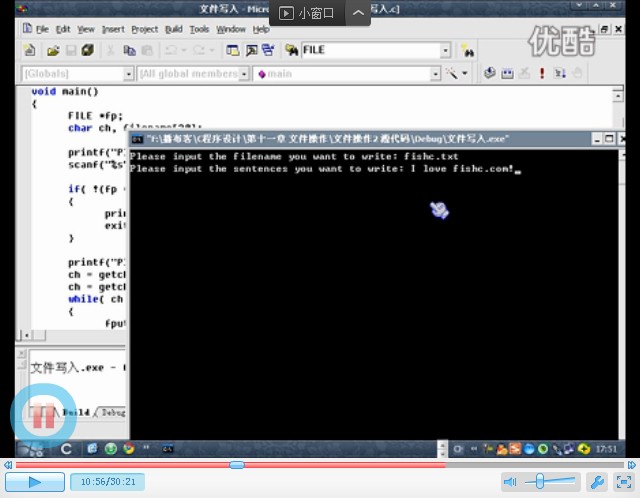The height and width of the screenshot is (498, 640).
Task: Click the Go debug icon
Action: (560, 73)
